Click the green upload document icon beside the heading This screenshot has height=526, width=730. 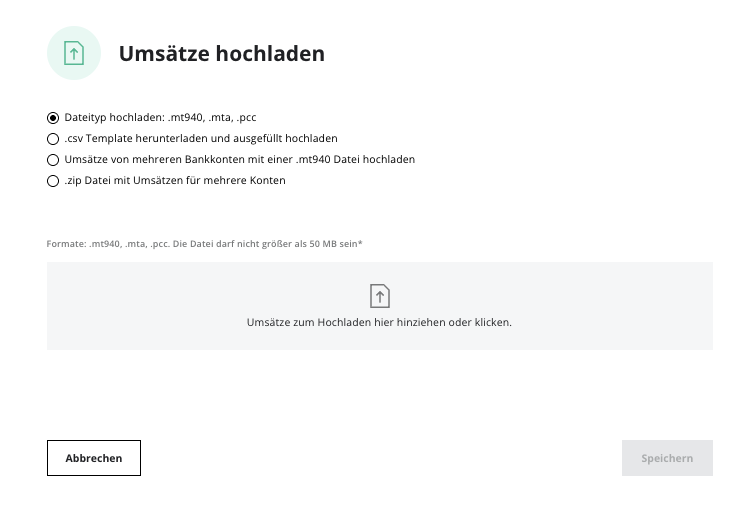pyautogui.click(x=74, y=53)
